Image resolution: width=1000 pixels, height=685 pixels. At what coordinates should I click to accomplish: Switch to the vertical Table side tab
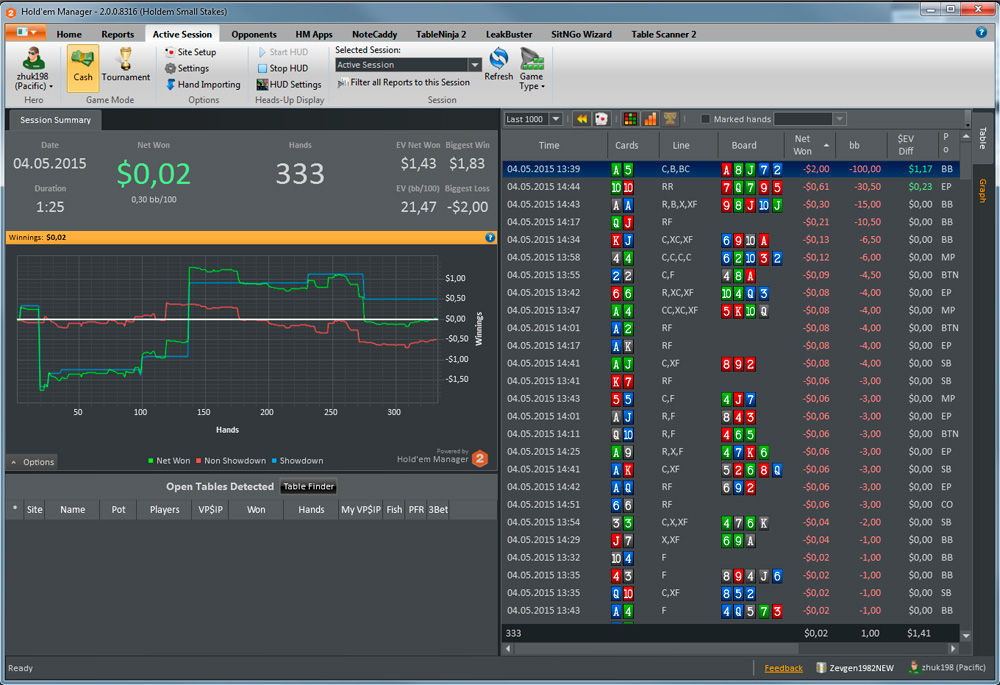(x=983, y=137)
